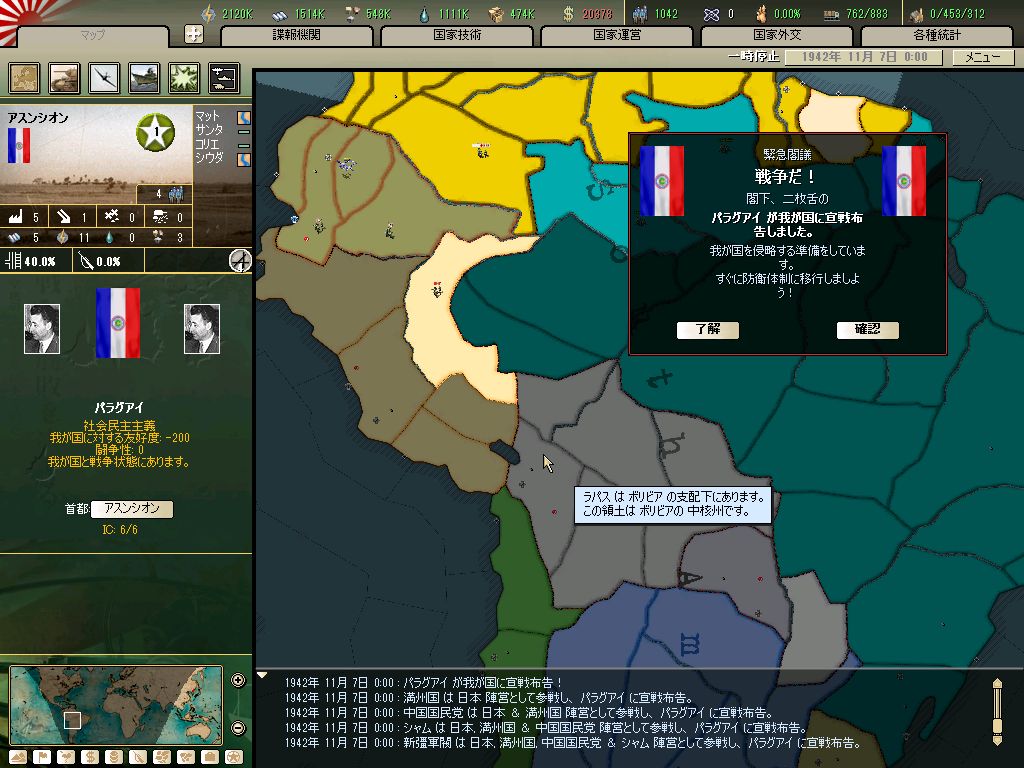
Task: Click the アスンシオン capital button
Action: click(x=132, y=509)
